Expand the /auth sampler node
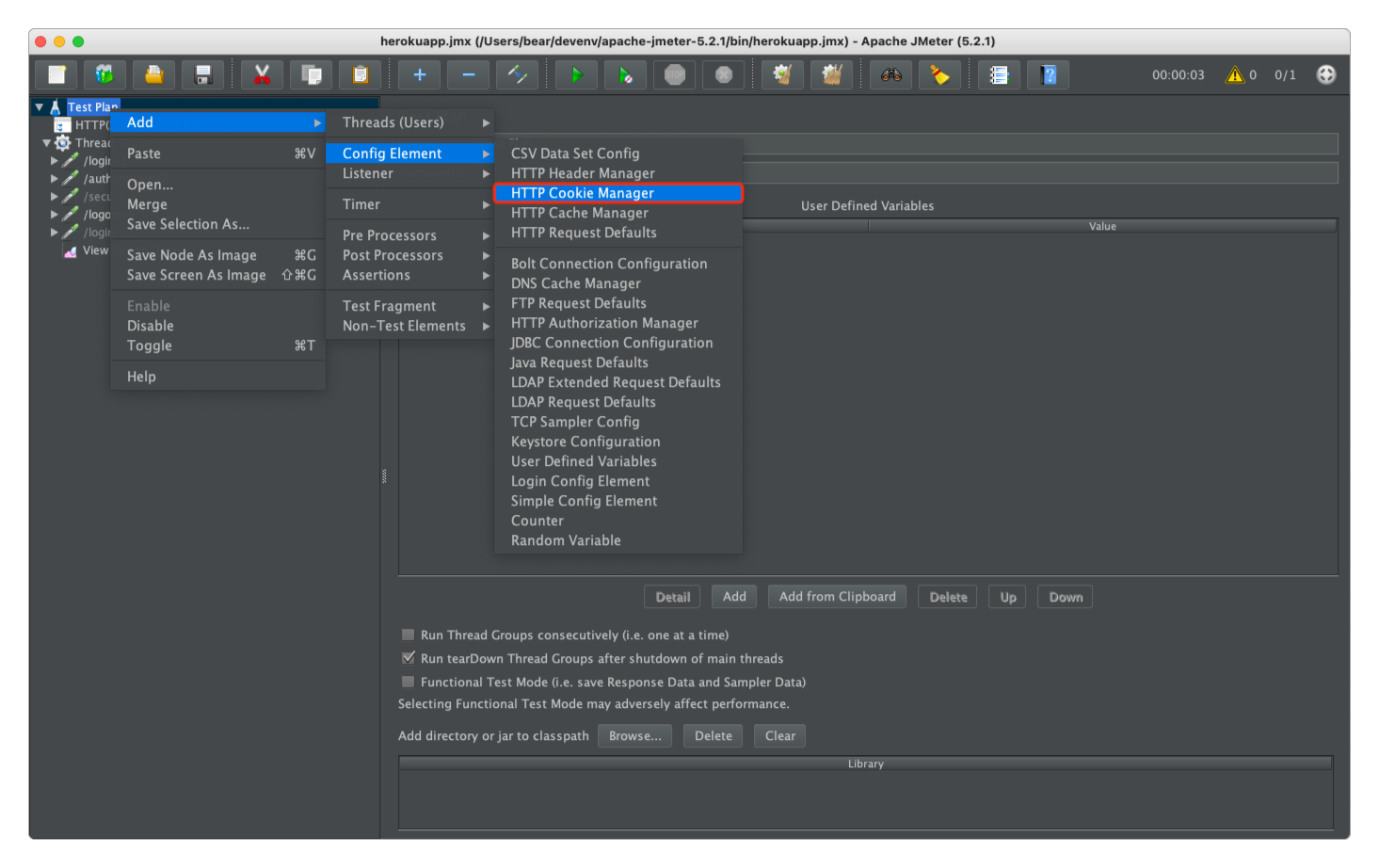 click(54, 179)
